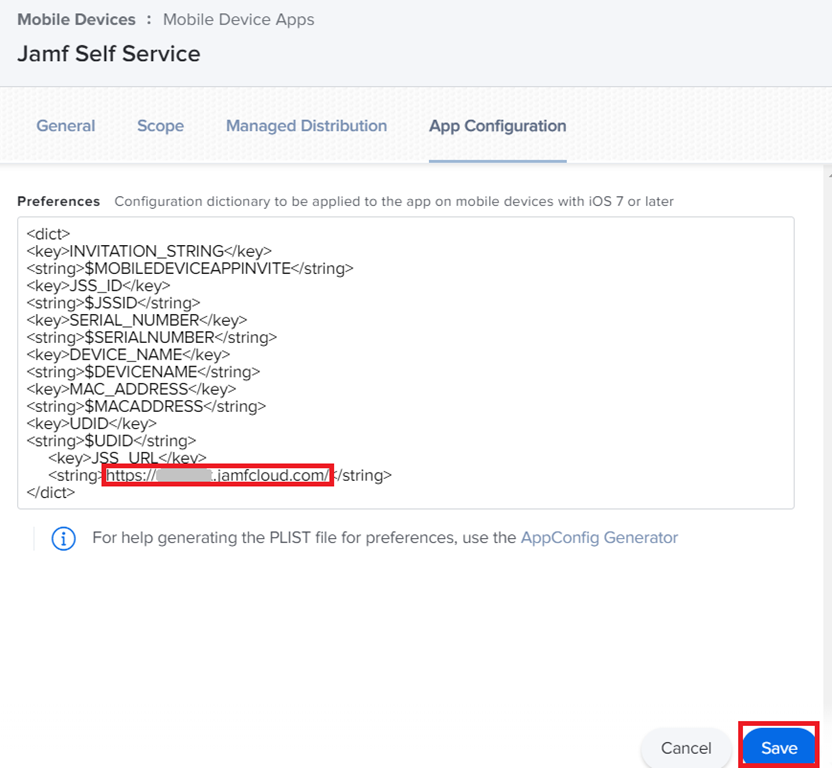Click the INVITATION_STRING key line
Image resolution: width=832 pixels, height=768 pixels.
click(x=149, y=251)
